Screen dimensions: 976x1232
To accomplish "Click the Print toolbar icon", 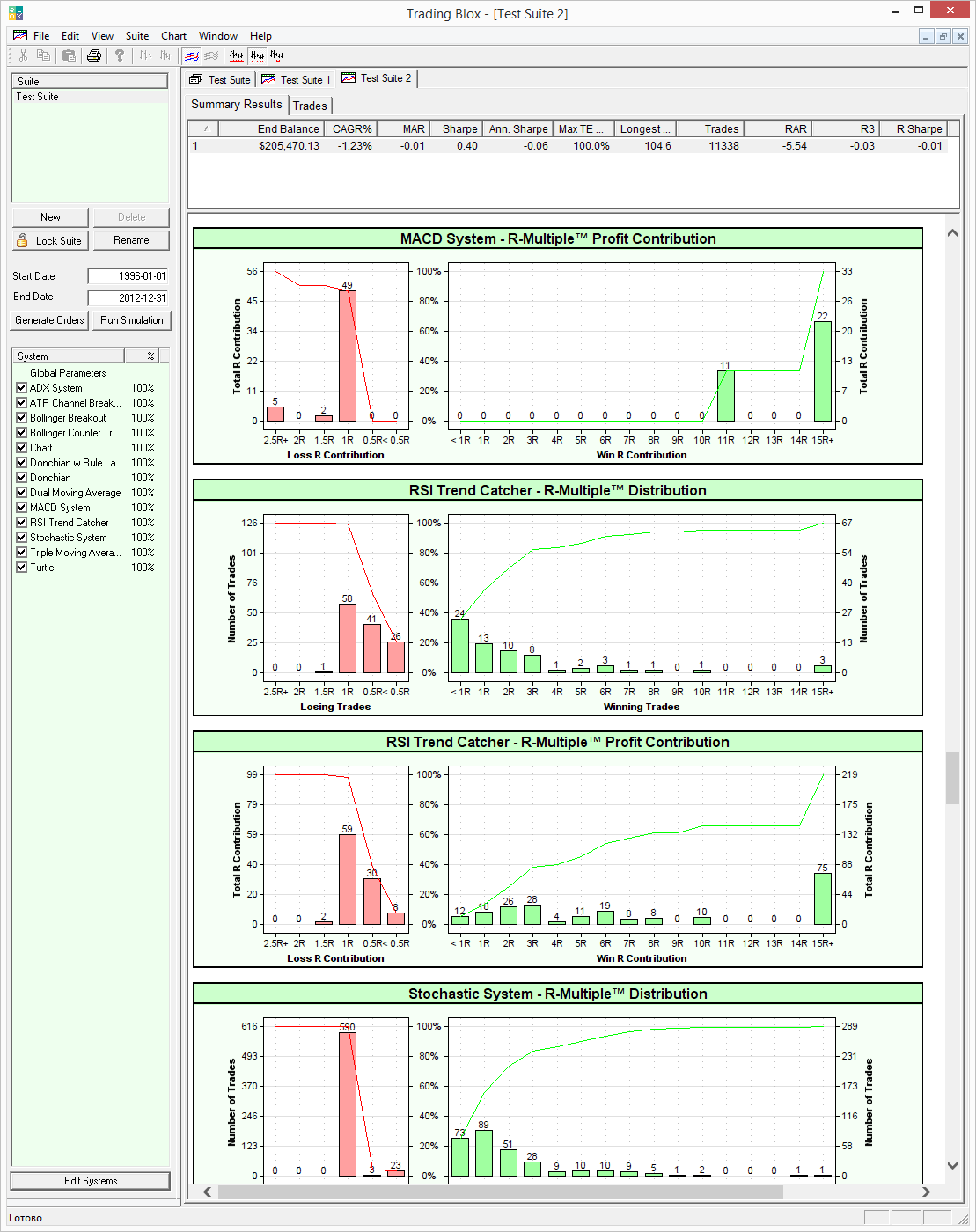I will [94, 55].
